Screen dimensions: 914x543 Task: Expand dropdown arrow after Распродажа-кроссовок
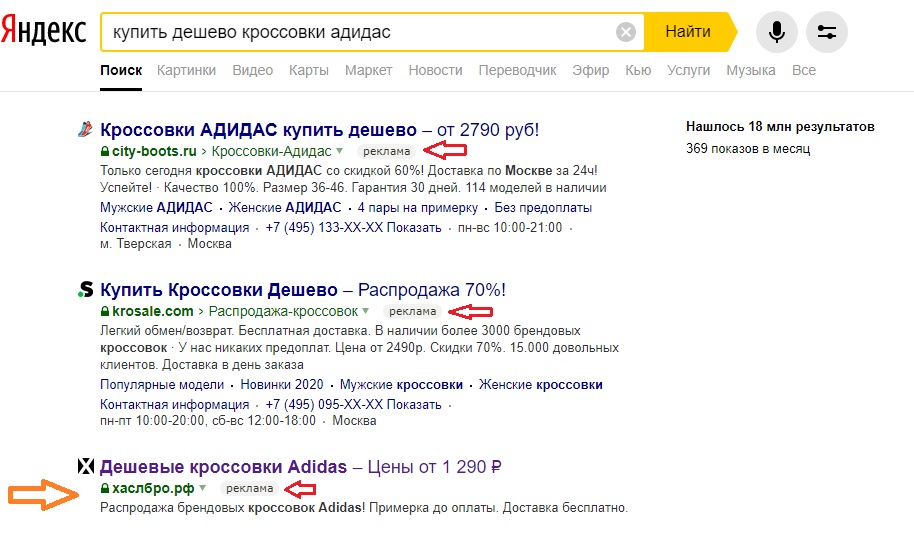click(x=365, y=311)
